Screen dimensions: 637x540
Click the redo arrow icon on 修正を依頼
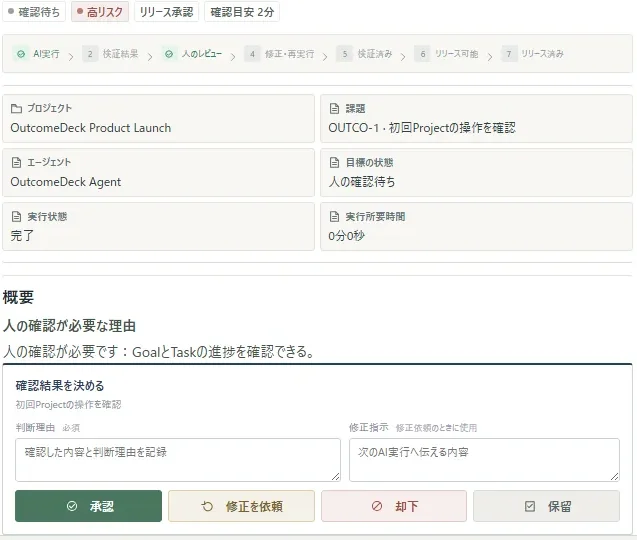tap(207, 506)
